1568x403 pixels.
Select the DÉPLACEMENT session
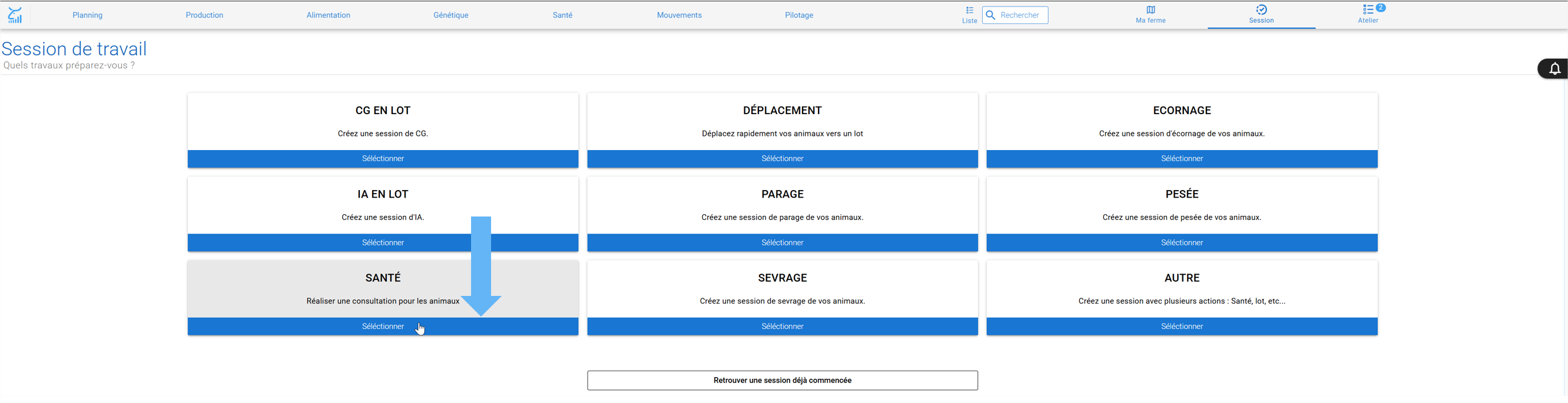click(782, 159)
